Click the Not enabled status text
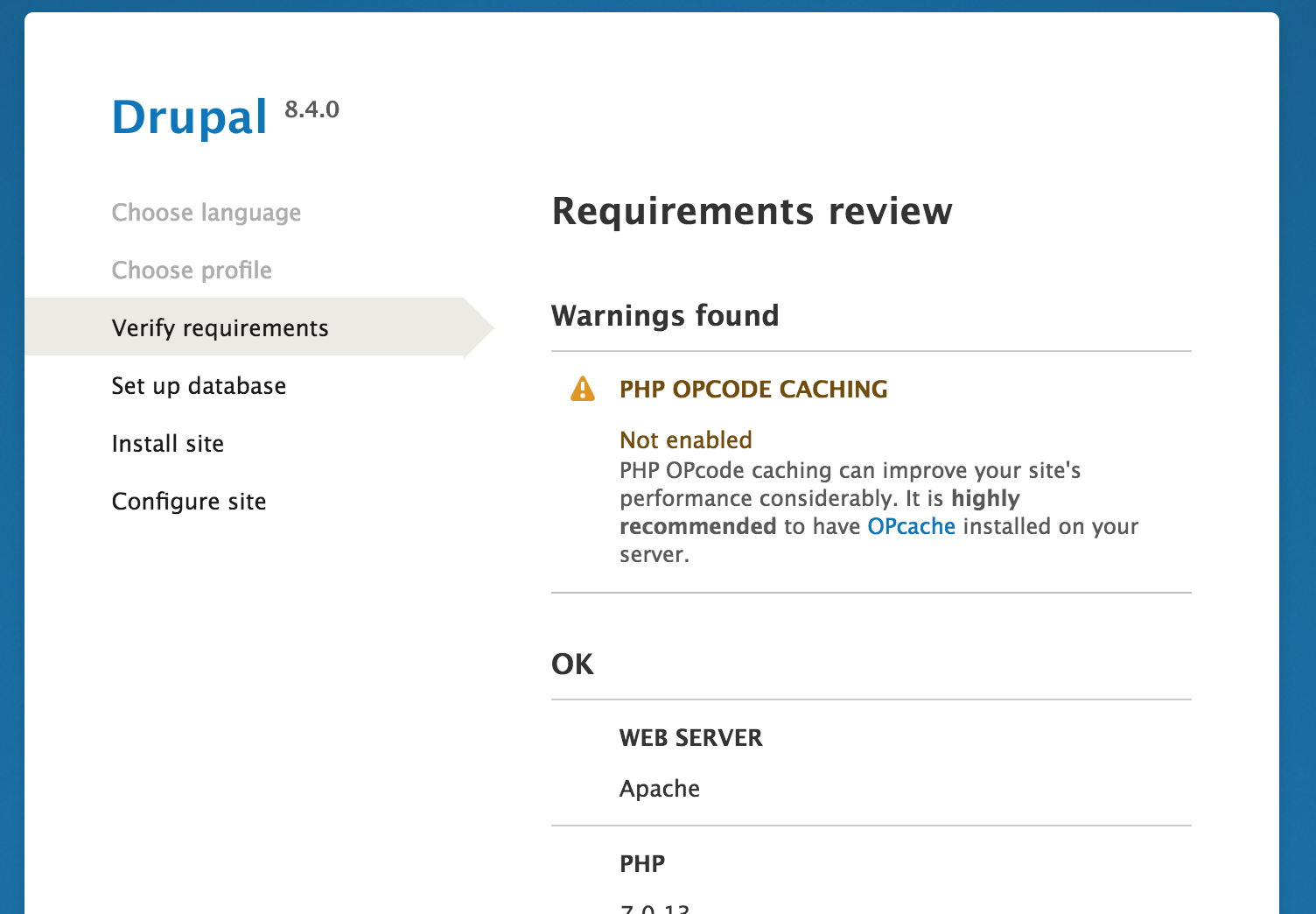 [686, 439]
